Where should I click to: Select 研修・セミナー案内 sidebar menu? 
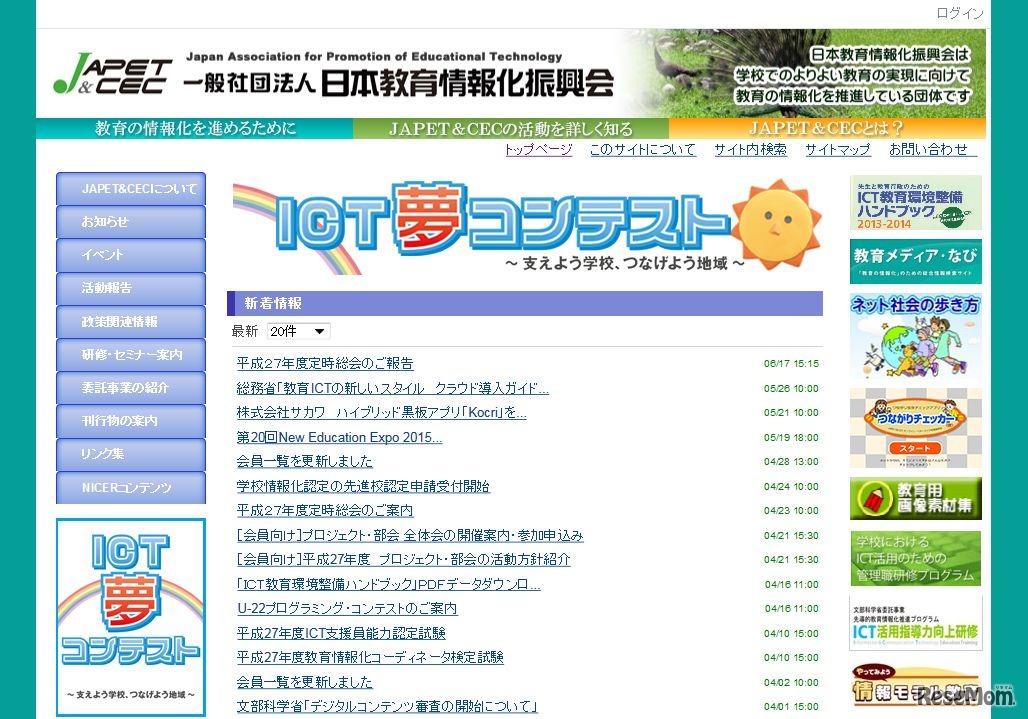tap(131, 355)
